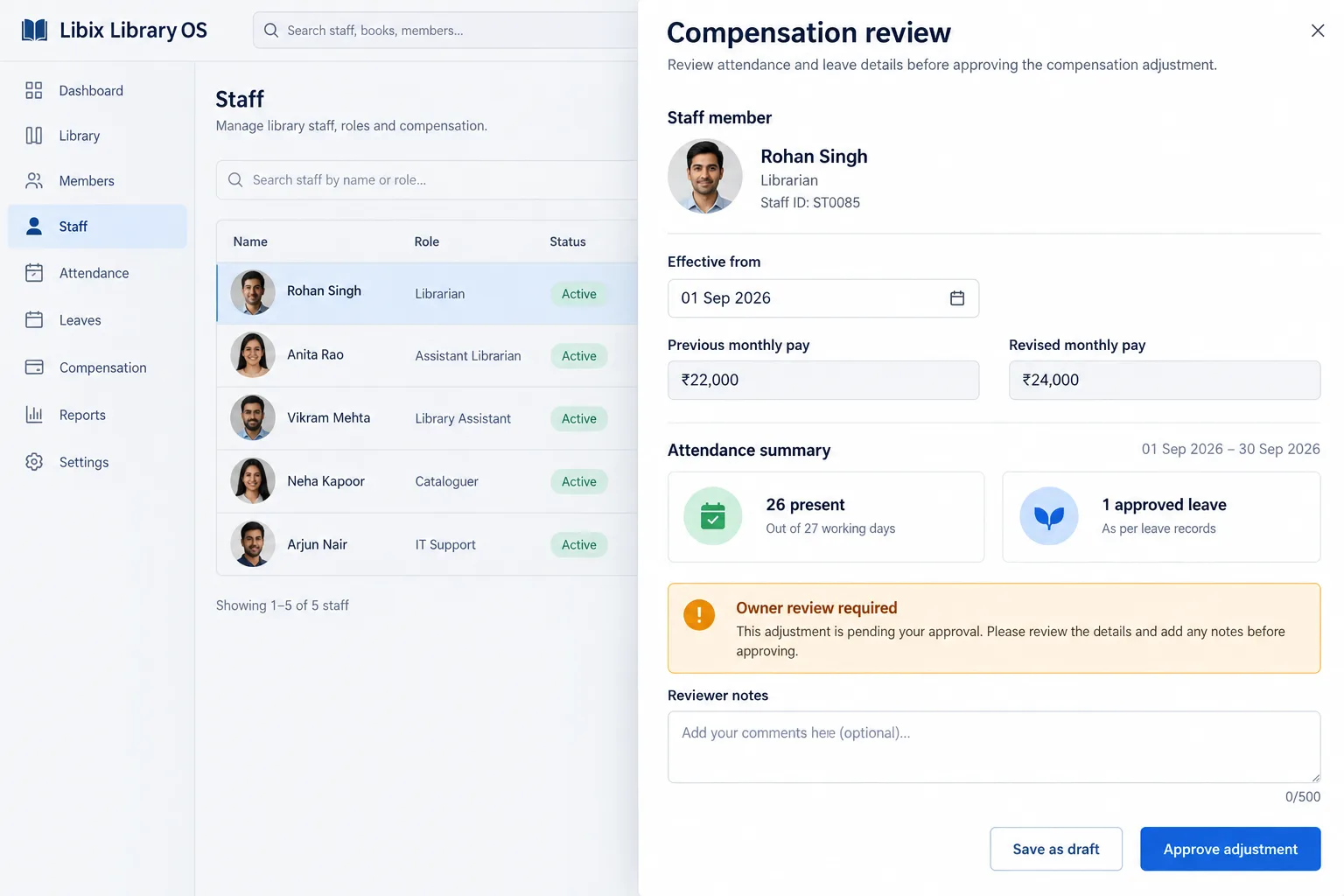1344x896 pixels.
Task: Click the staff search magnifier icon
Action: pos(235,179)
